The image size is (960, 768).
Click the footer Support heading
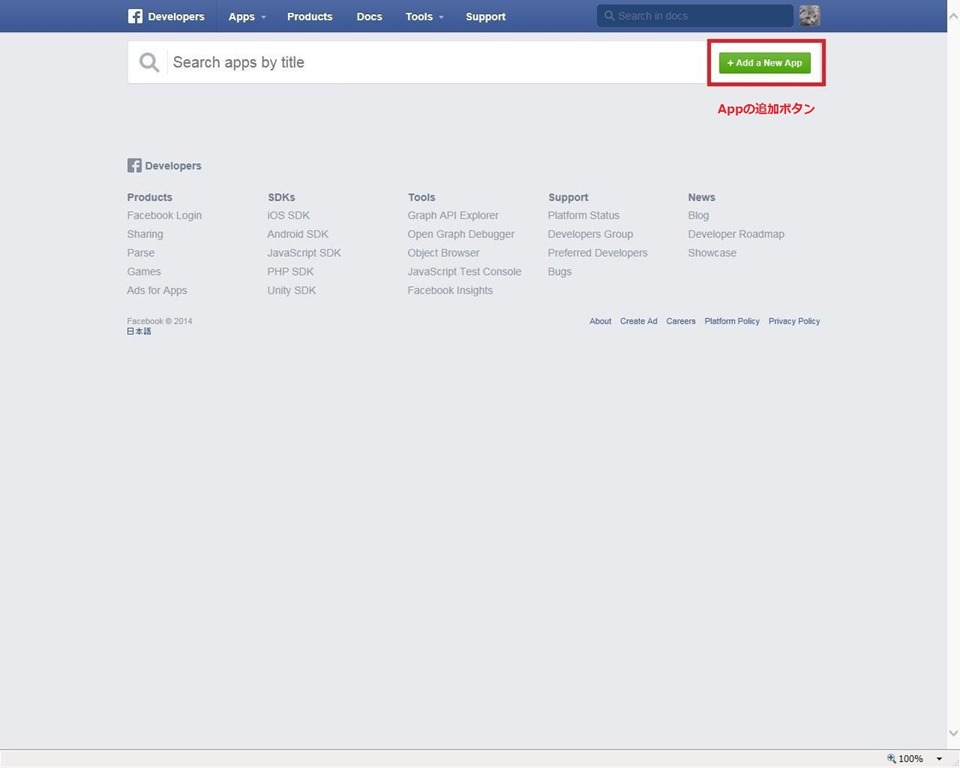pyautogui.click(x=568, y=197)
